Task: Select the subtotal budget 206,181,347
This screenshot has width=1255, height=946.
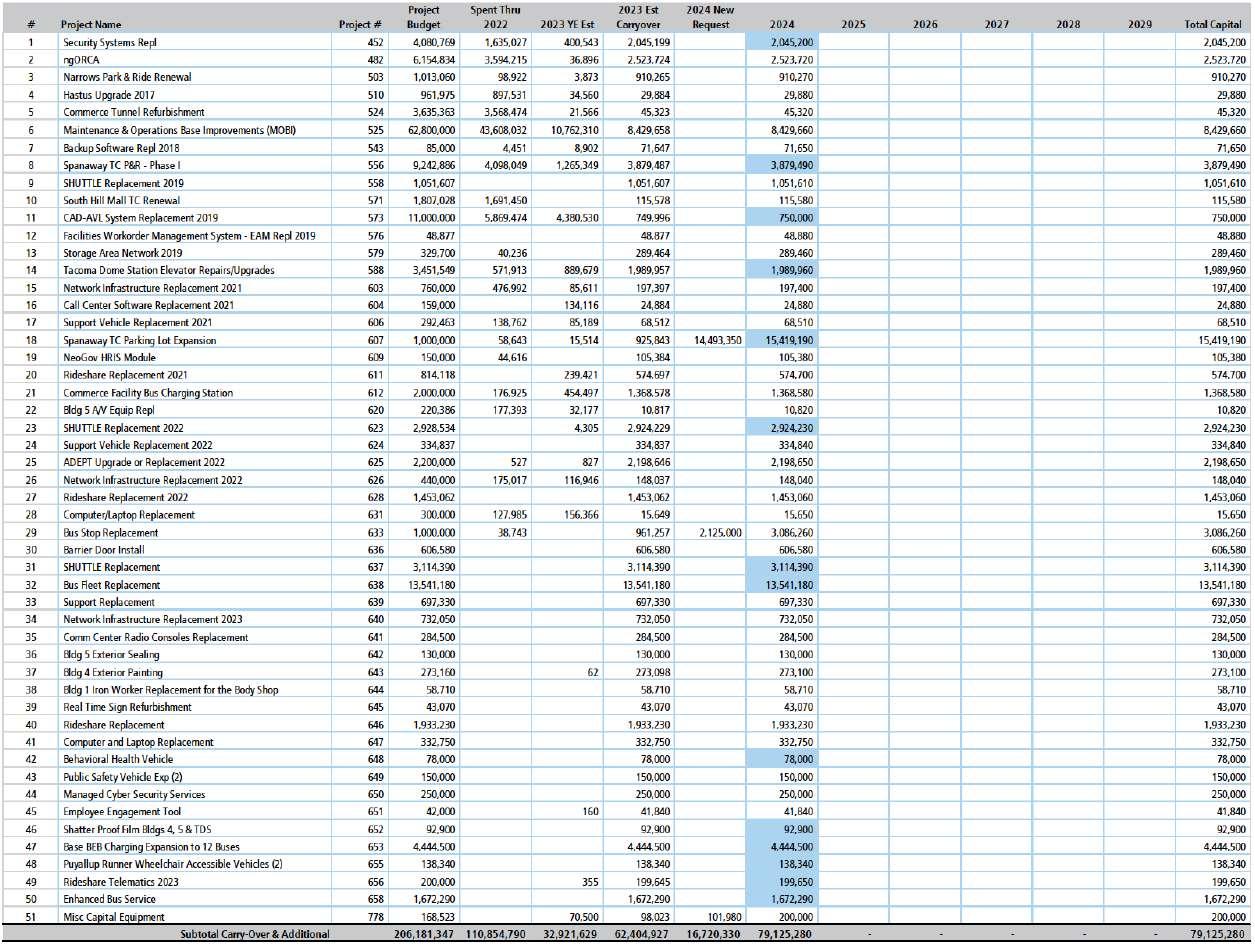Action: (x=425, y=935)
